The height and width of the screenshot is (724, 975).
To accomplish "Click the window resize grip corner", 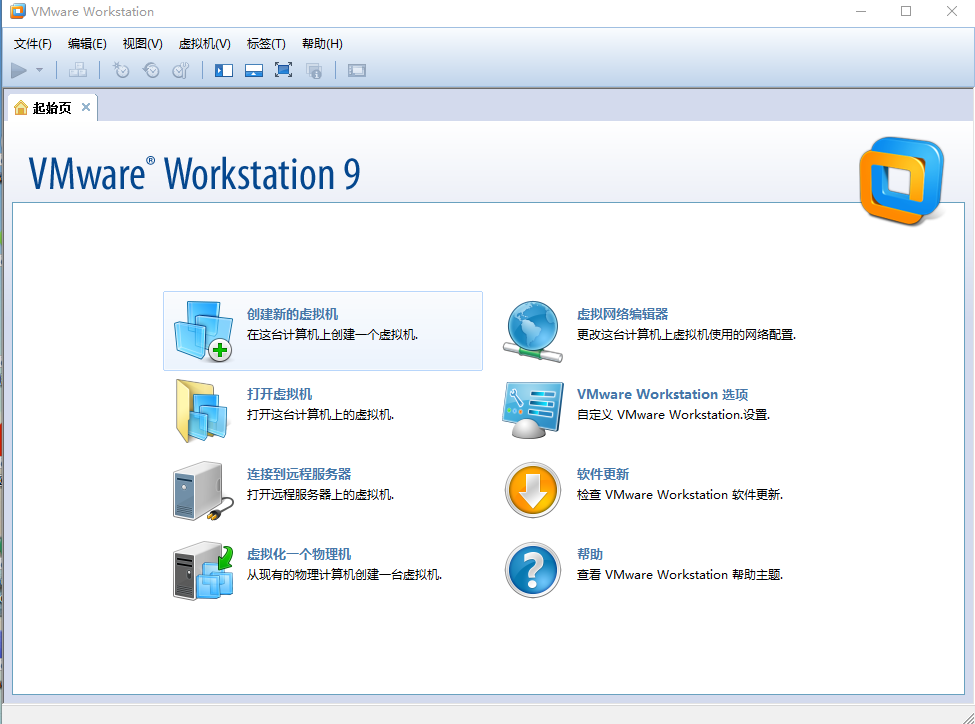I will pyautogui.click(x=968, y=717).
